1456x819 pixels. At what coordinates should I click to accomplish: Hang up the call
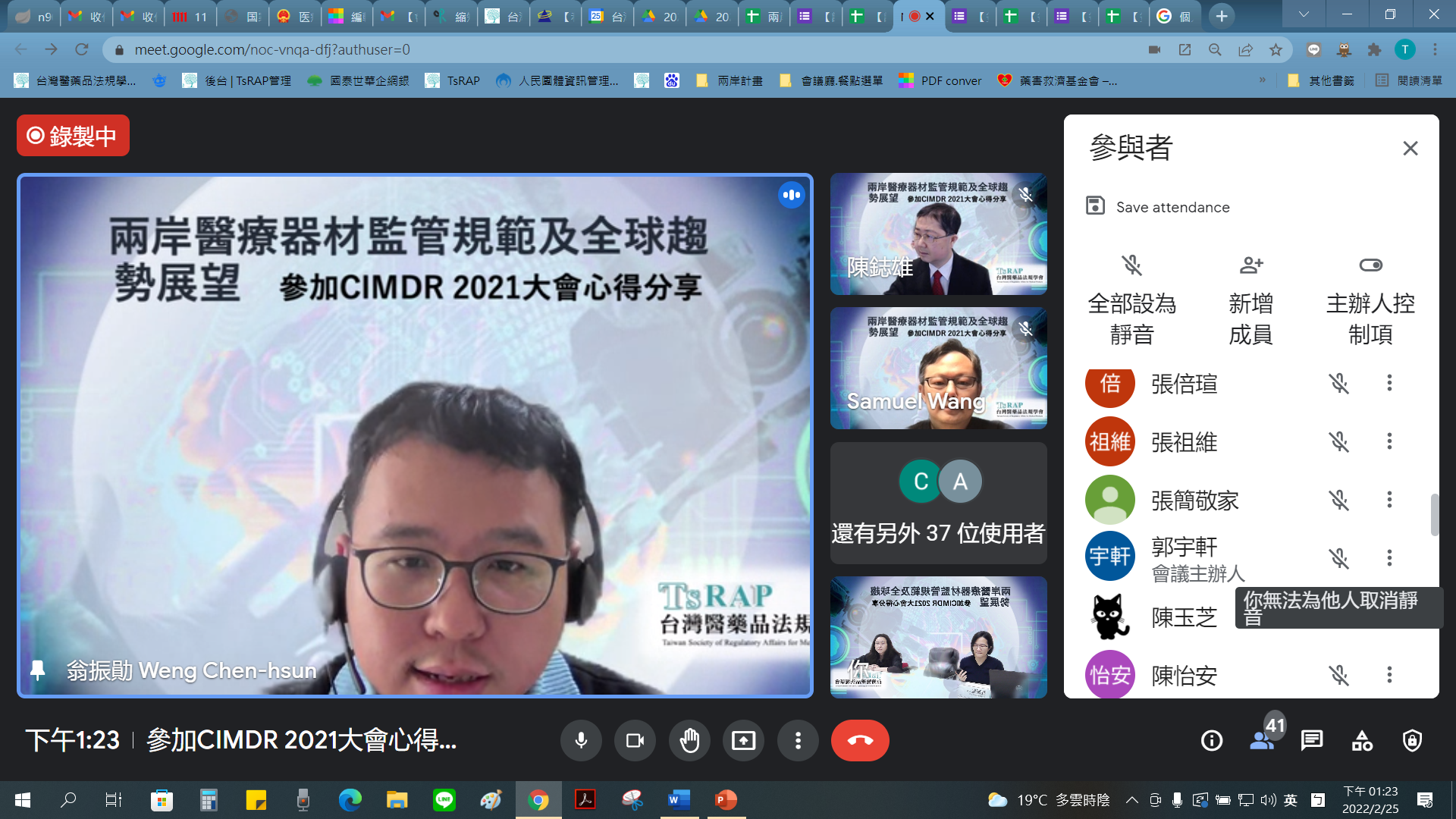[x=859, y=740]
